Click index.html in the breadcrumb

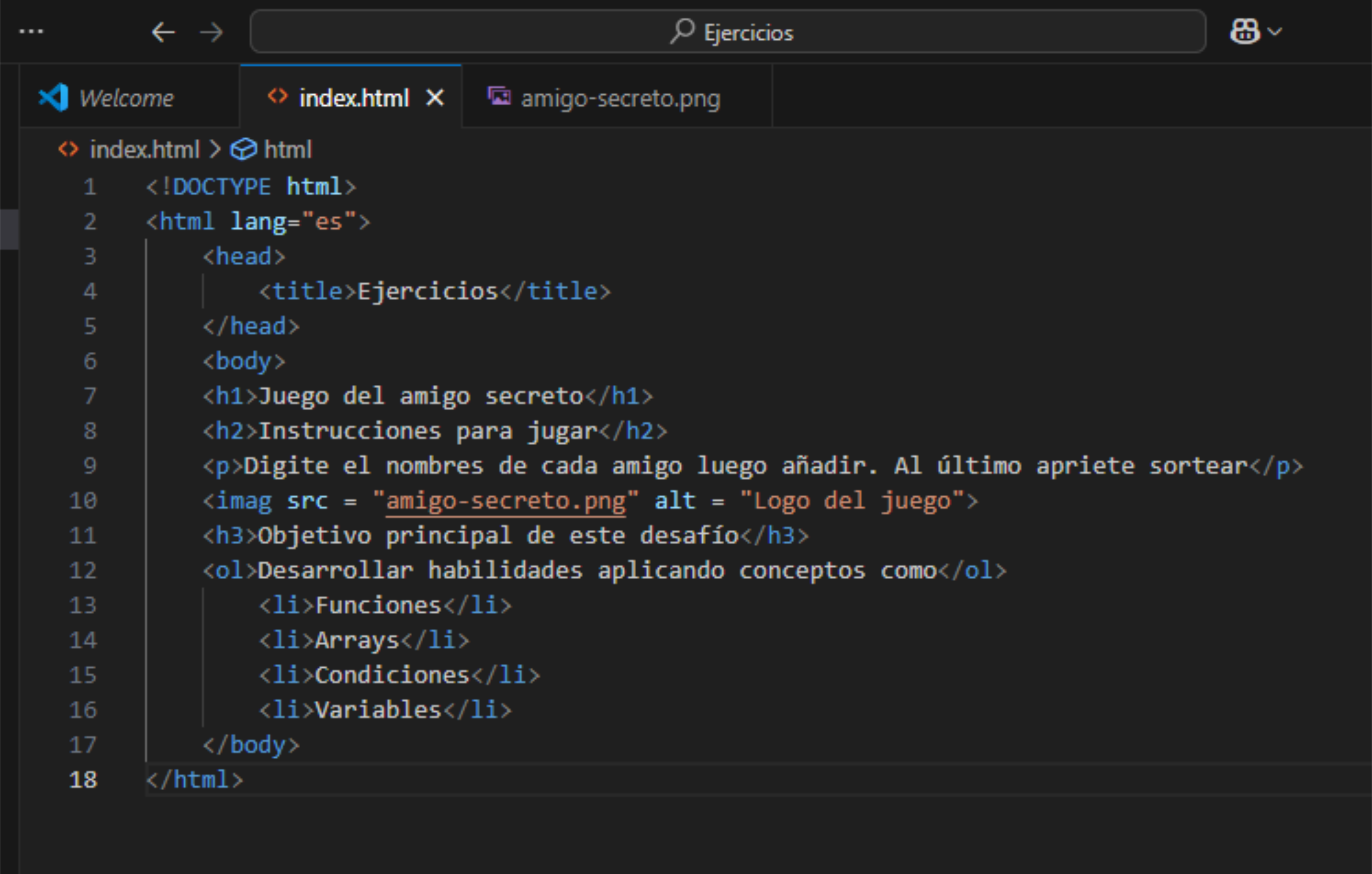(x=145, y=150)
